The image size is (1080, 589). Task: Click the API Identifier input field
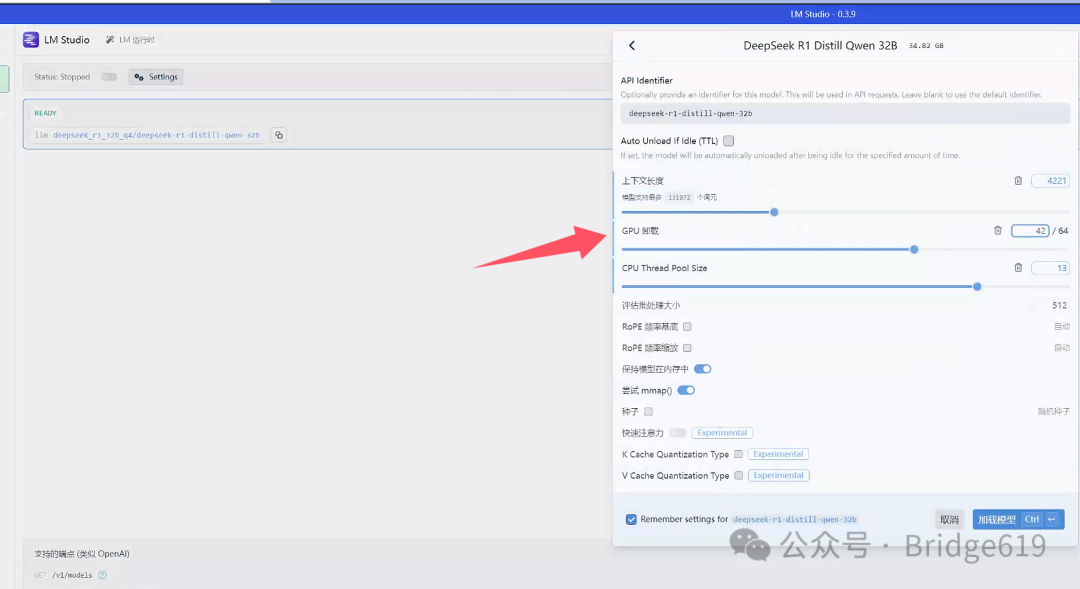(845, 113)
